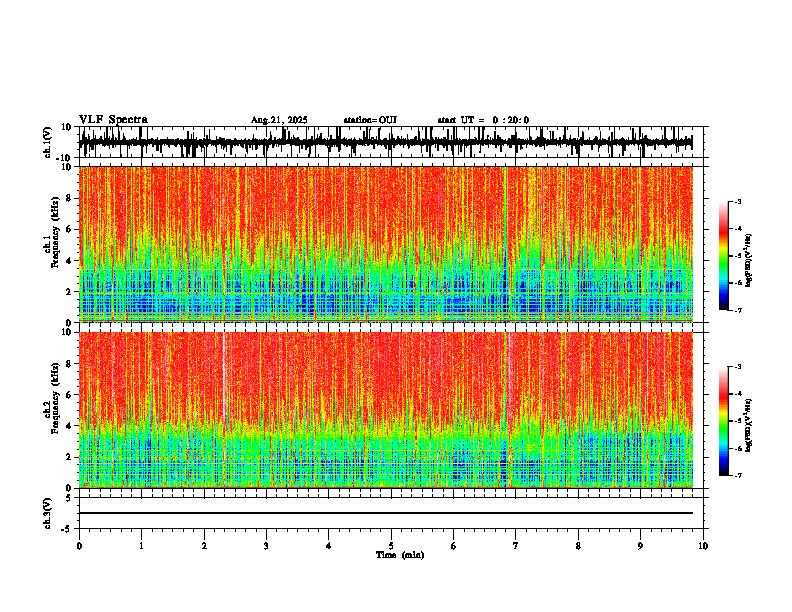The width and height of the screenshot is (792, 612).
Task: Click time axis tick label "5"
Action: 391,546
